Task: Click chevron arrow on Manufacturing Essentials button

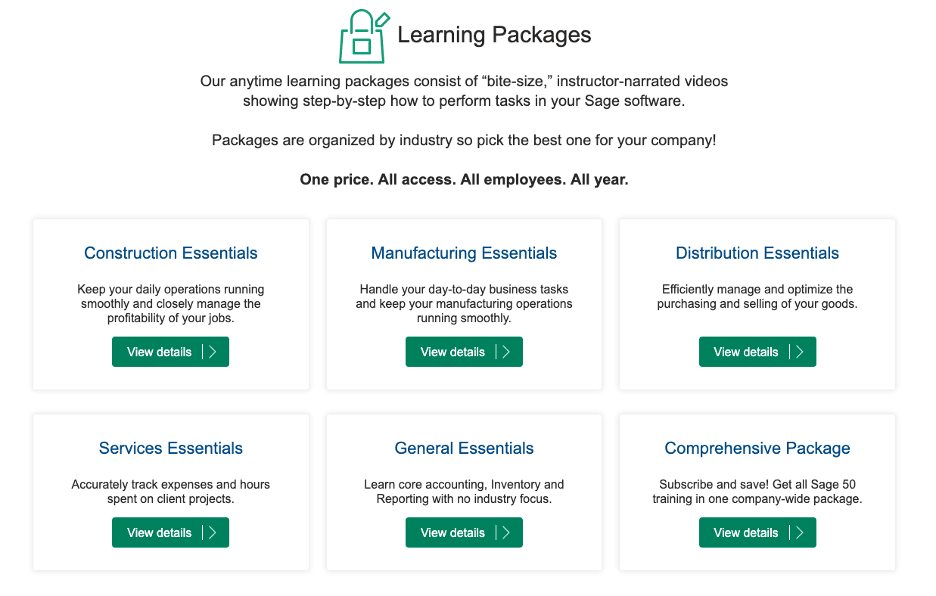Action: tap(506, 352)
